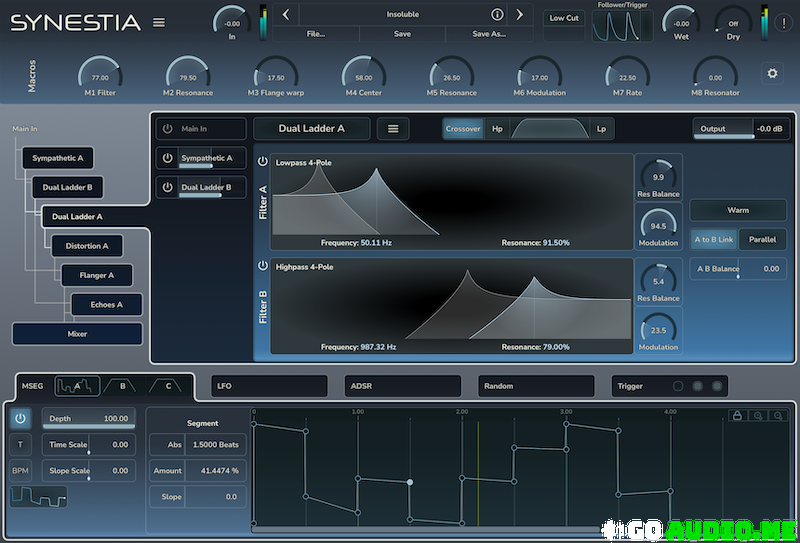Screen dimensions: 800x543
Task: Open the MSEG shape preset thumbnail
Action: [x=38, y=497]
